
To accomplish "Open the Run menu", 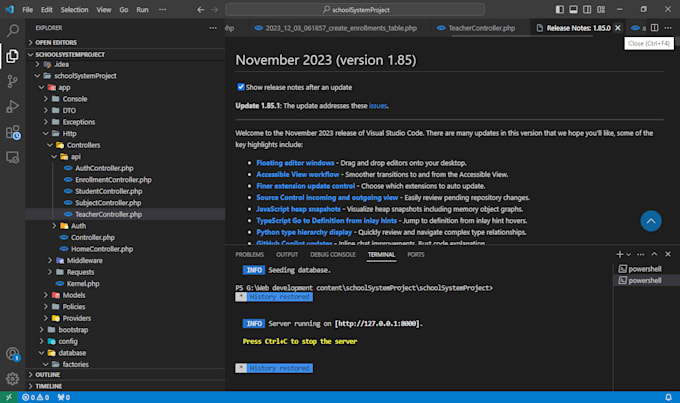I will [x=142, y=10].
